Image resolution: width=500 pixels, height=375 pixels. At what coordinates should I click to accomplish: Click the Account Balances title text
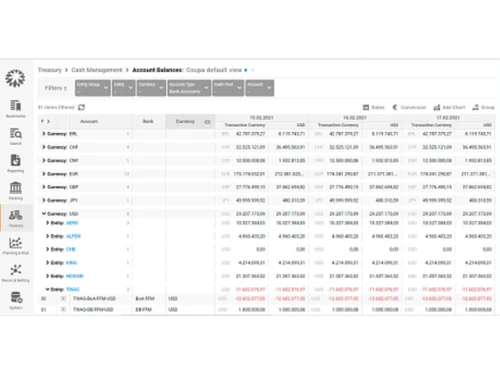tap(157, 70)
